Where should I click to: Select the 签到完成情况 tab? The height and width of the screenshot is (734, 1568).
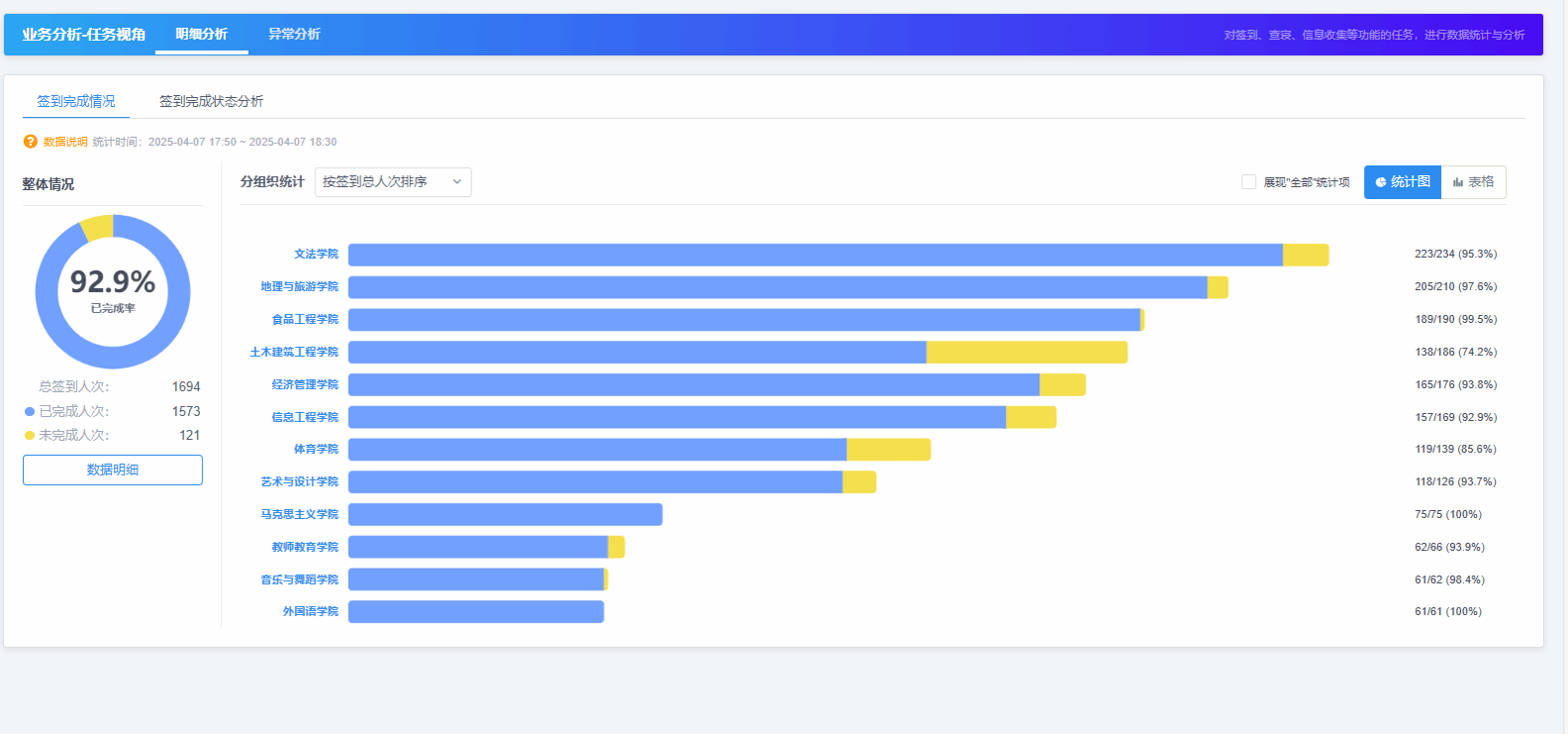click(x=76, y=101)
